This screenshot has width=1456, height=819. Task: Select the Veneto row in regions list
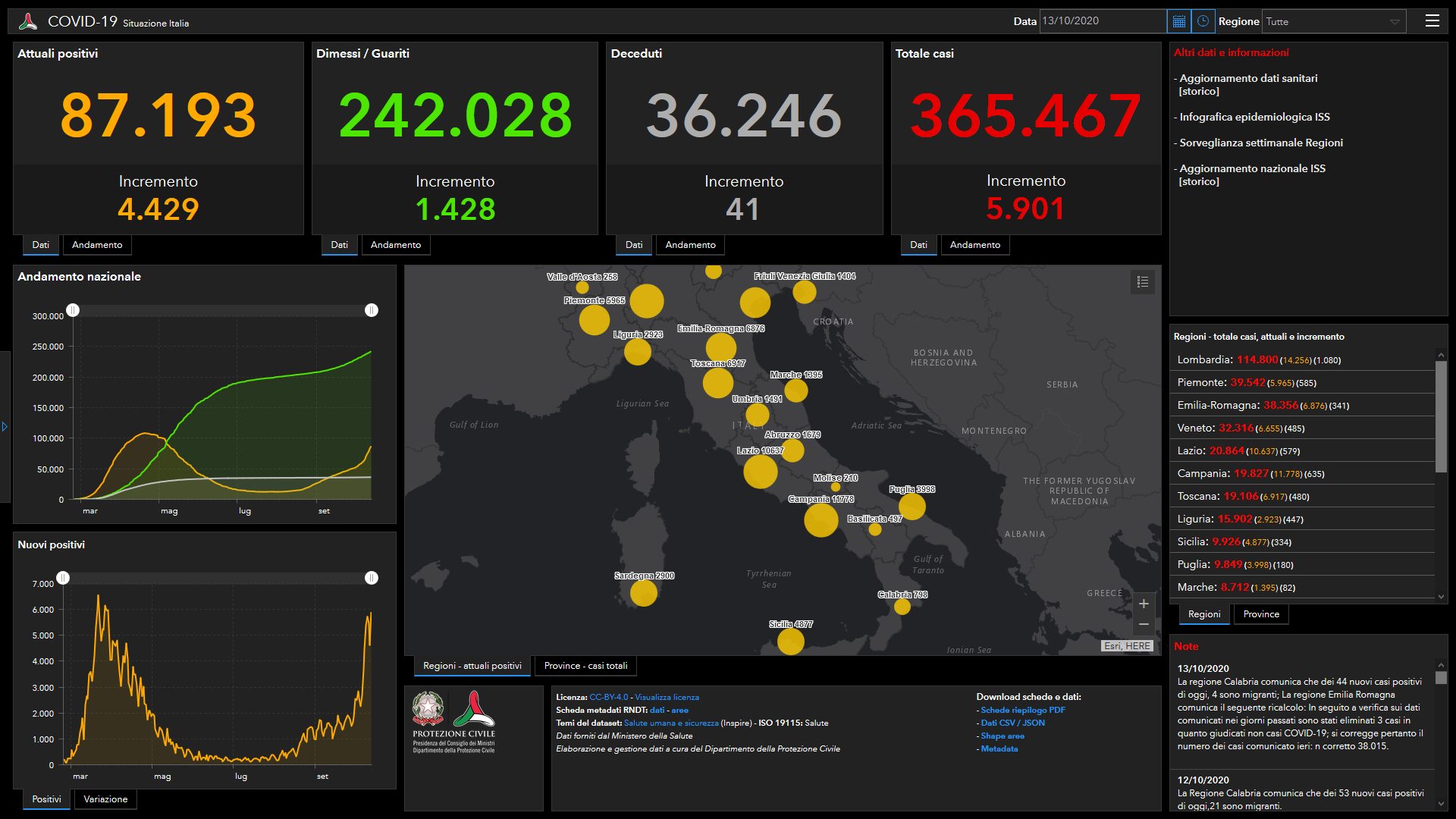coord(1302,428)
